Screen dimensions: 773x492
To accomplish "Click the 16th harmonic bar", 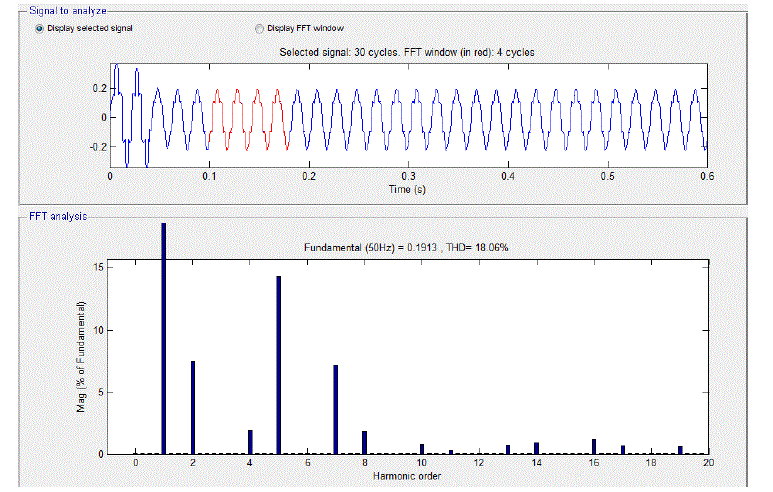I will 594,446.
